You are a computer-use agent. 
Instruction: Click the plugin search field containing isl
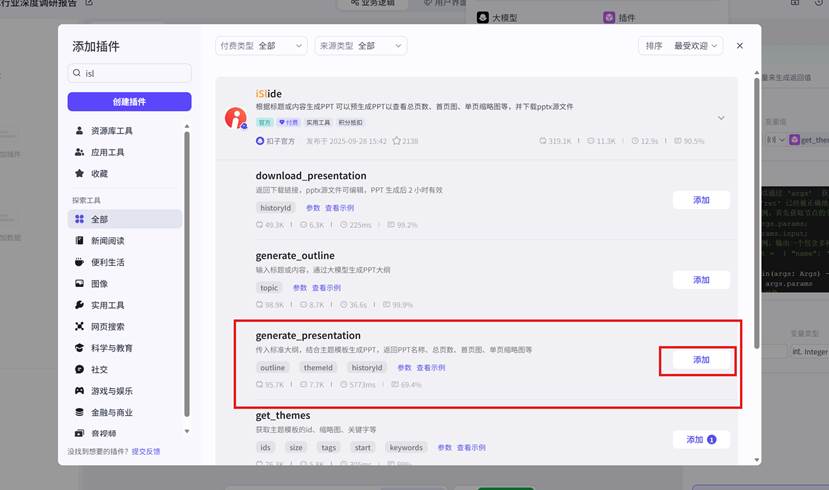tap(130, 73)
